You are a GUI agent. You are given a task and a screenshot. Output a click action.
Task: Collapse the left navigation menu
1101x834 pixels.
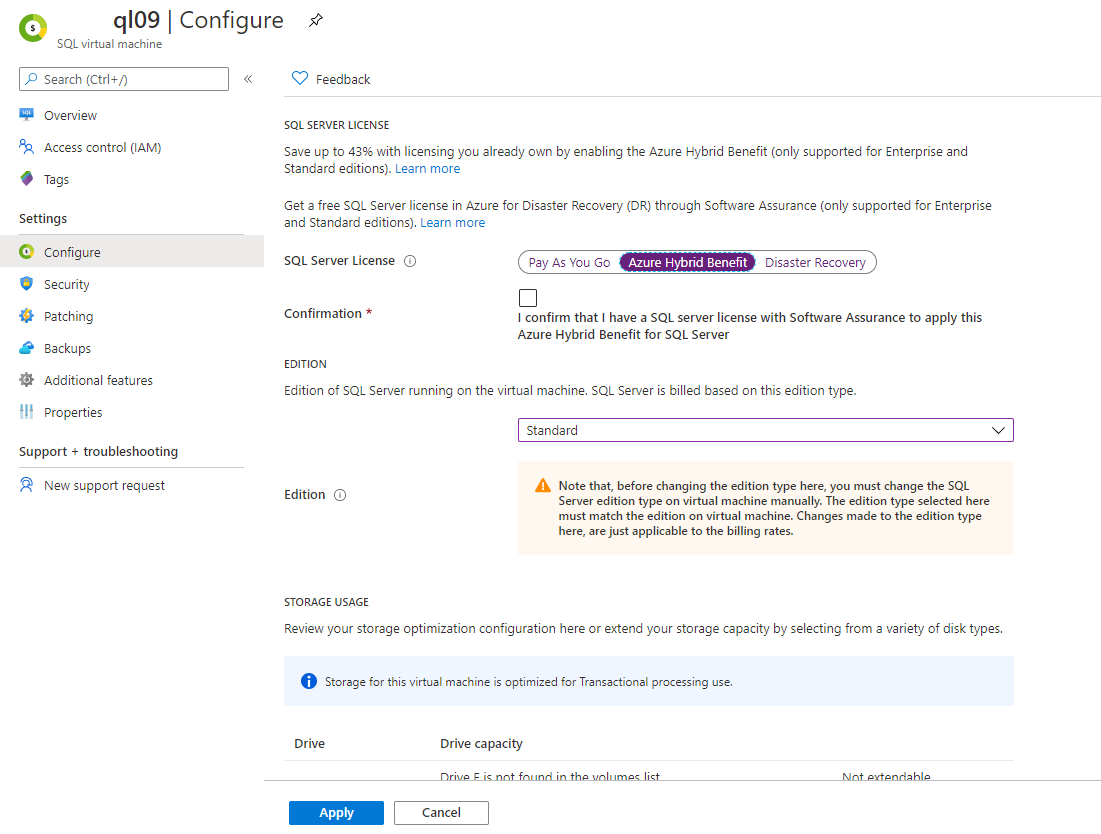pos(248,79)
